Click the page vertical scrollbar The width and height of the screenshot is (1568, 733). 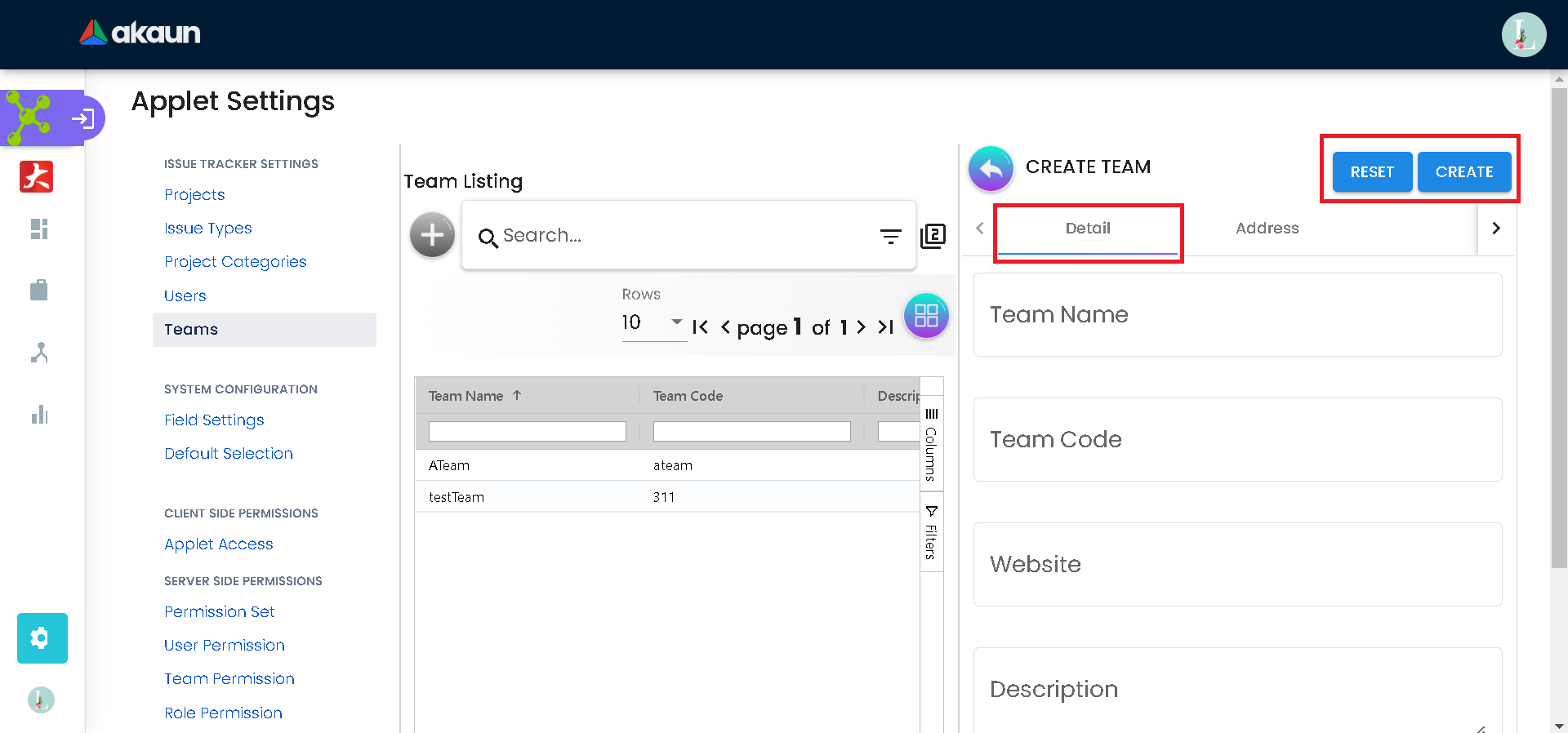(x=1559, y=327)
